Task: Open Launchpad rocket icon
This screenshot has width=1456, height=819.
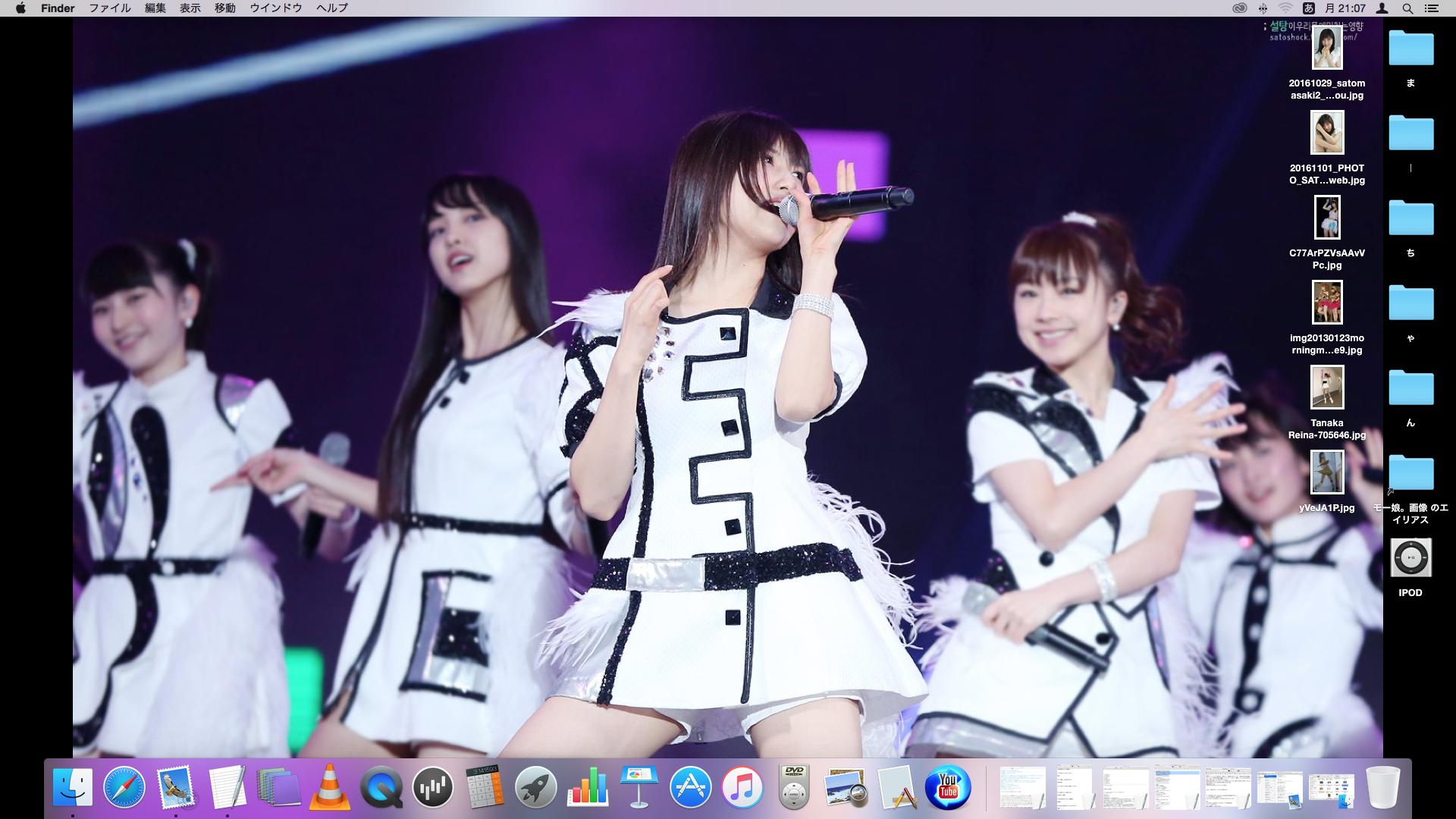Action: click(x=535, y=787)
